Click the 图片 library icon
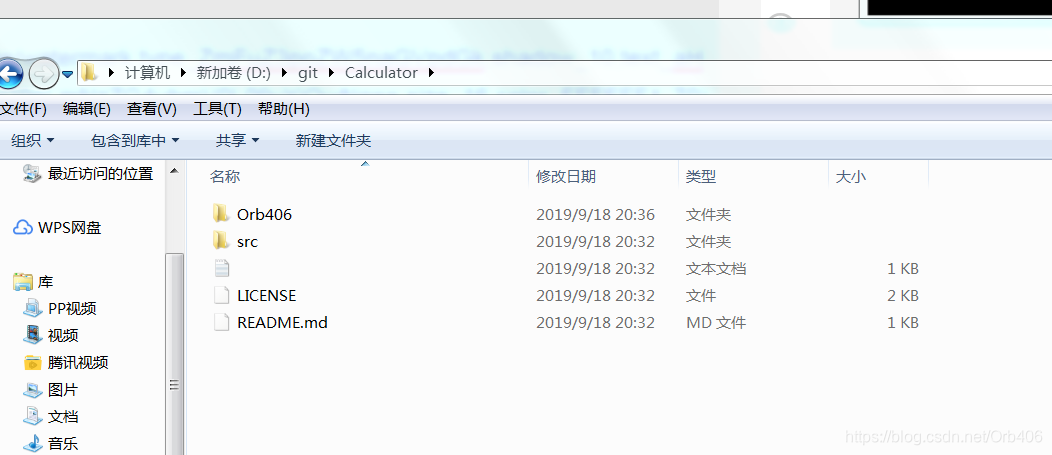The image size is (1052, 455). point(32,389)
